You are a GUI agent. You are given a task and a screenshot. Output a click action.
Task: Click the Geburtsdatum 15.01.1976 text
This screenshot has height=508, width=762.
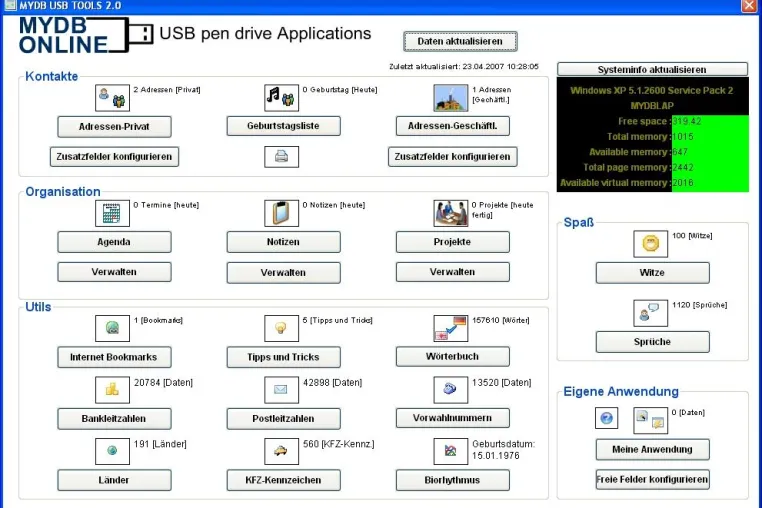pyautogui.click(x=503, y=450)
